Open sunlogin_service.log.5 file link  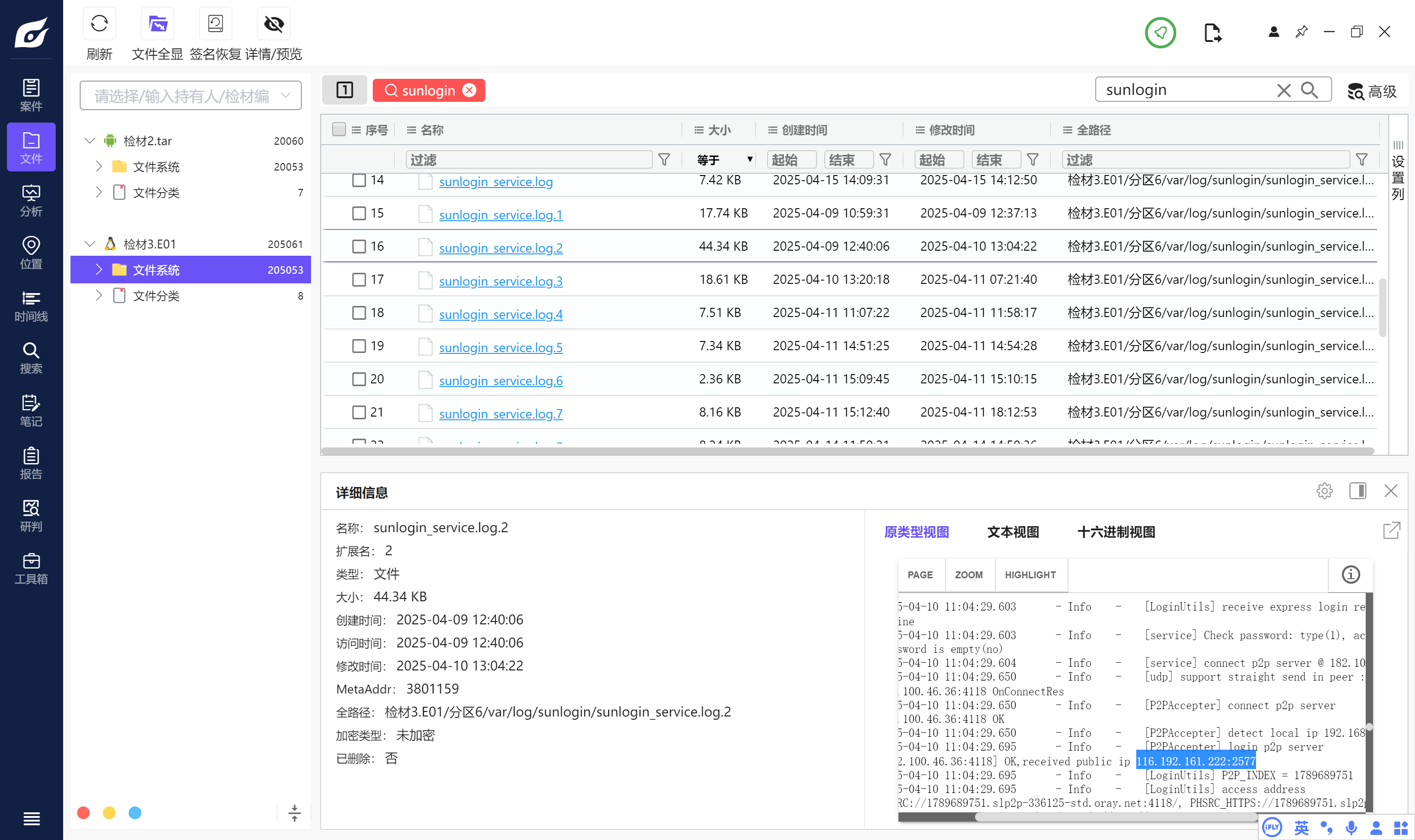[x=501, y=347]
